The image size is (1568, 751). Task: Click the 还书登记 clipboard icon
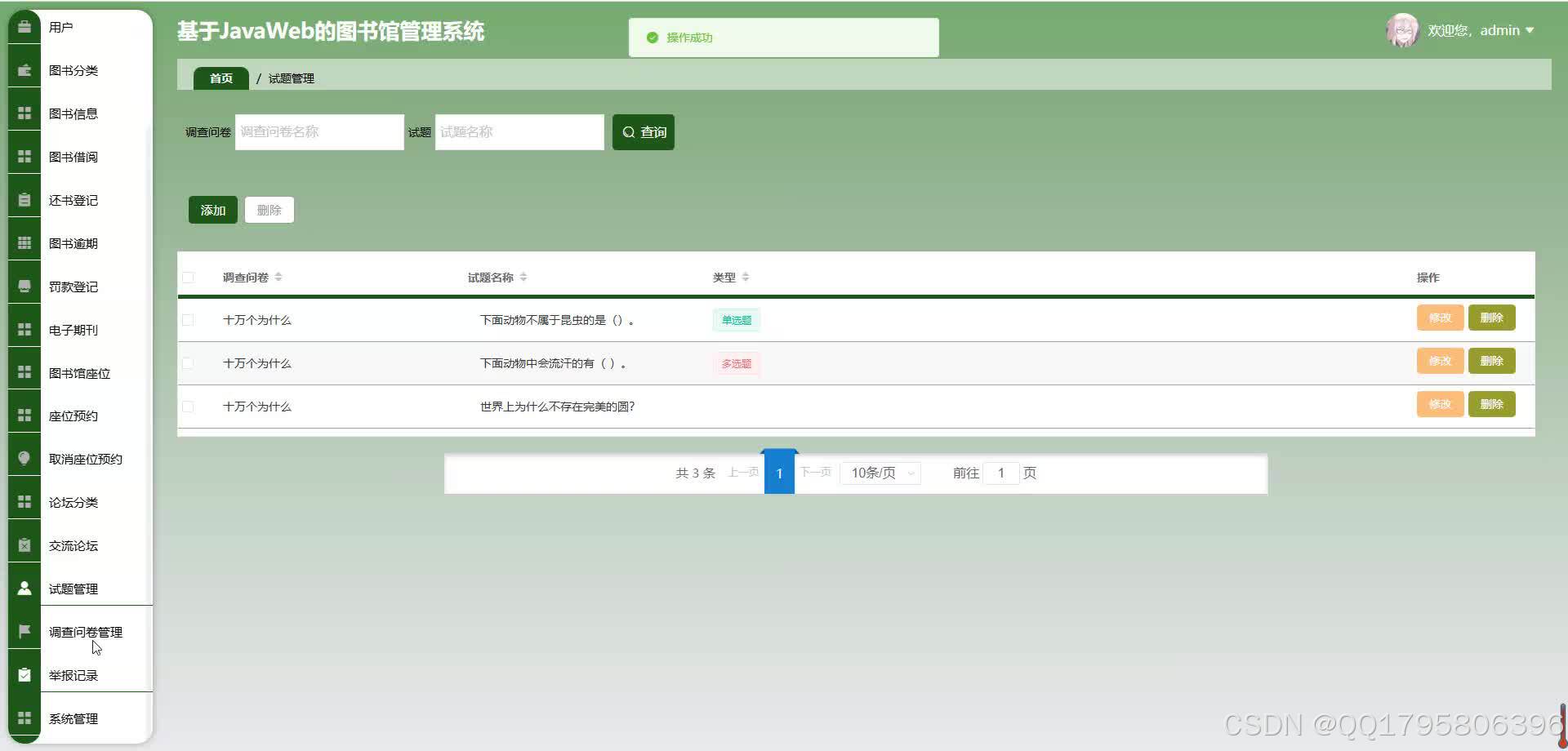pyautogui.click(x=24, y=198)
